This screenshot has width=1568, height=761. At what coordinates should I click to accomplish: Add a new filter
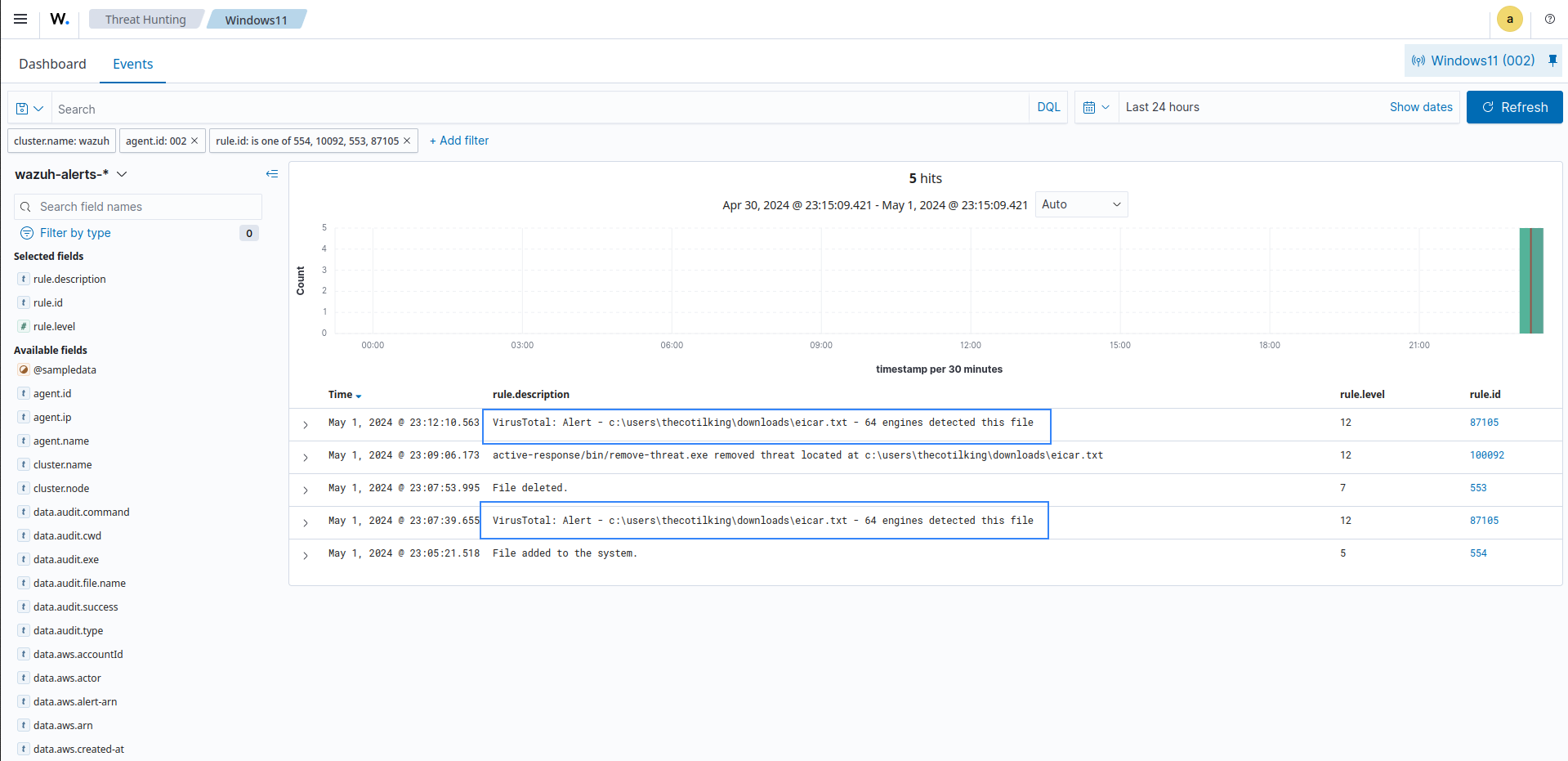[459, 141]
